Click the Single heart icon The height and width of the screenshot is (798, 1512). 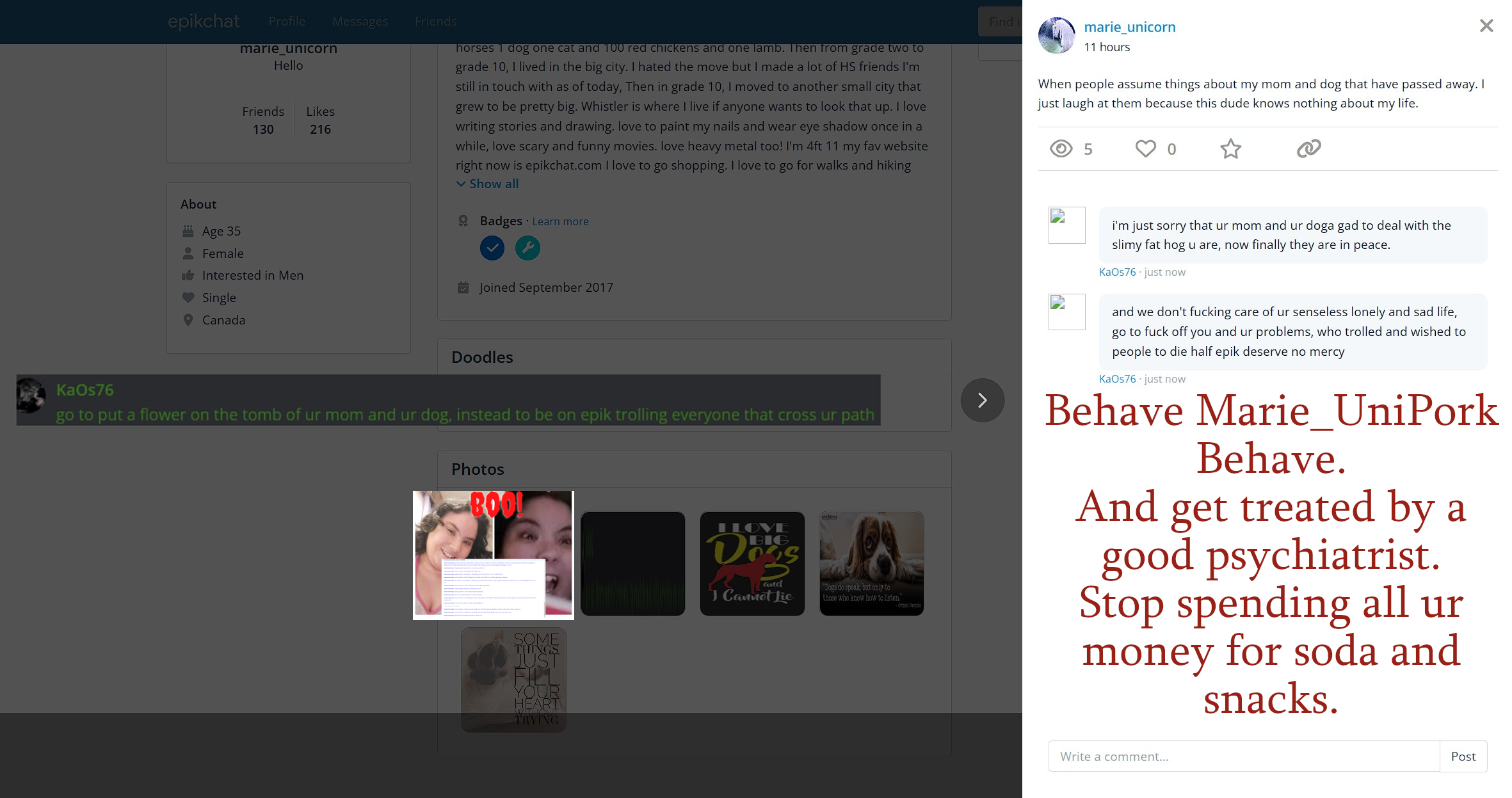coord(188,298)
